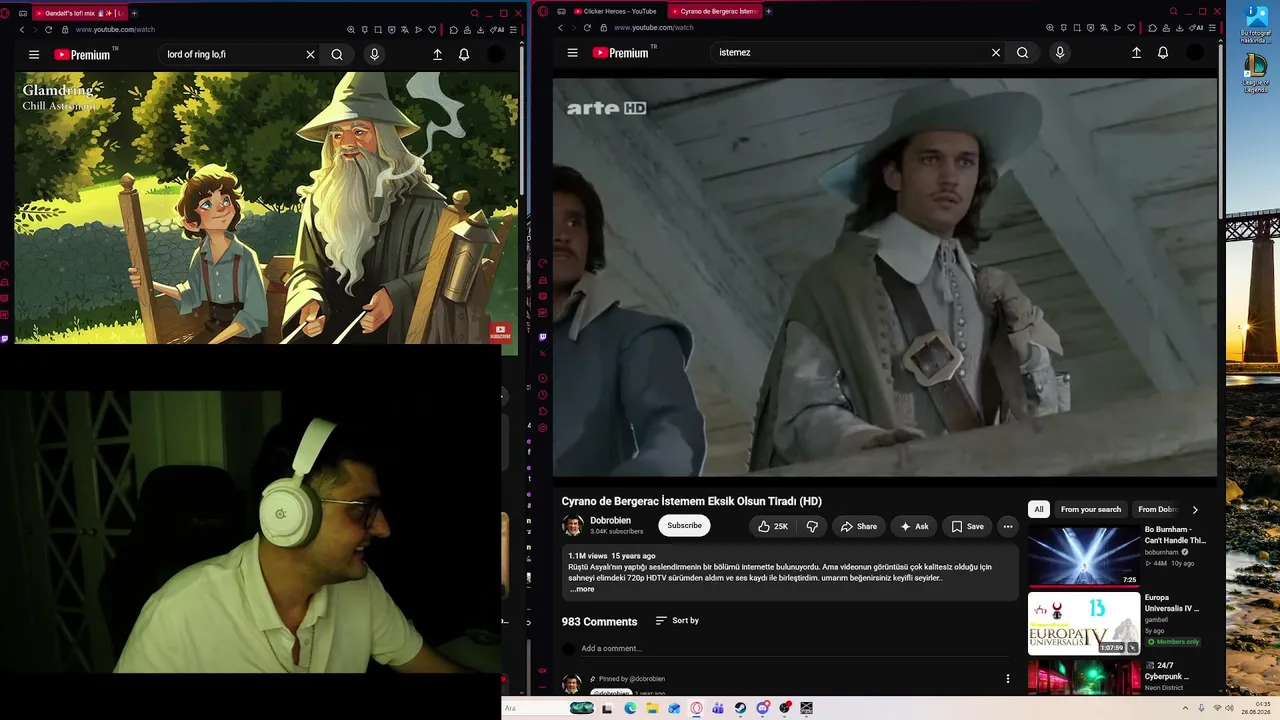This screenshot has width=1280, height=720.
Task: Open a new tab in the left browser window
Action: pyautogui.click(x=134, y=13)
